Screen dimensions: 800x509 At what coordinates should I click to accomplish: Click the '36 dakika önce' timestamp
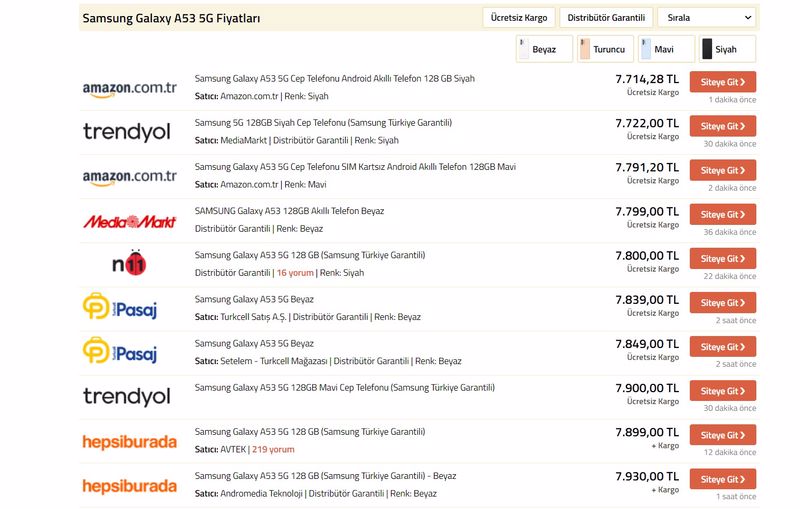point(730,232)
